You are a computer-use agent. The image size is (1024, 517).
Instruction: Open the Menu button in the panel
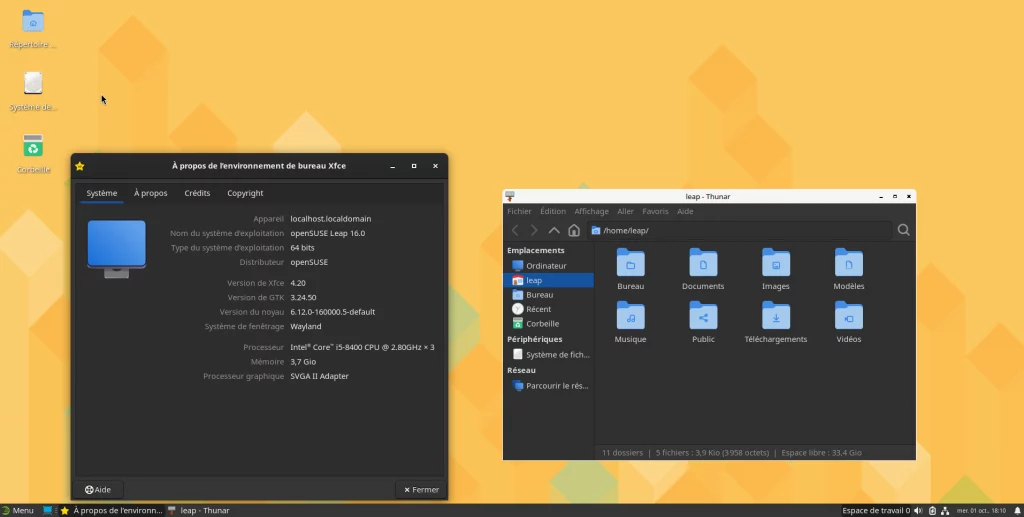(18, 510)
